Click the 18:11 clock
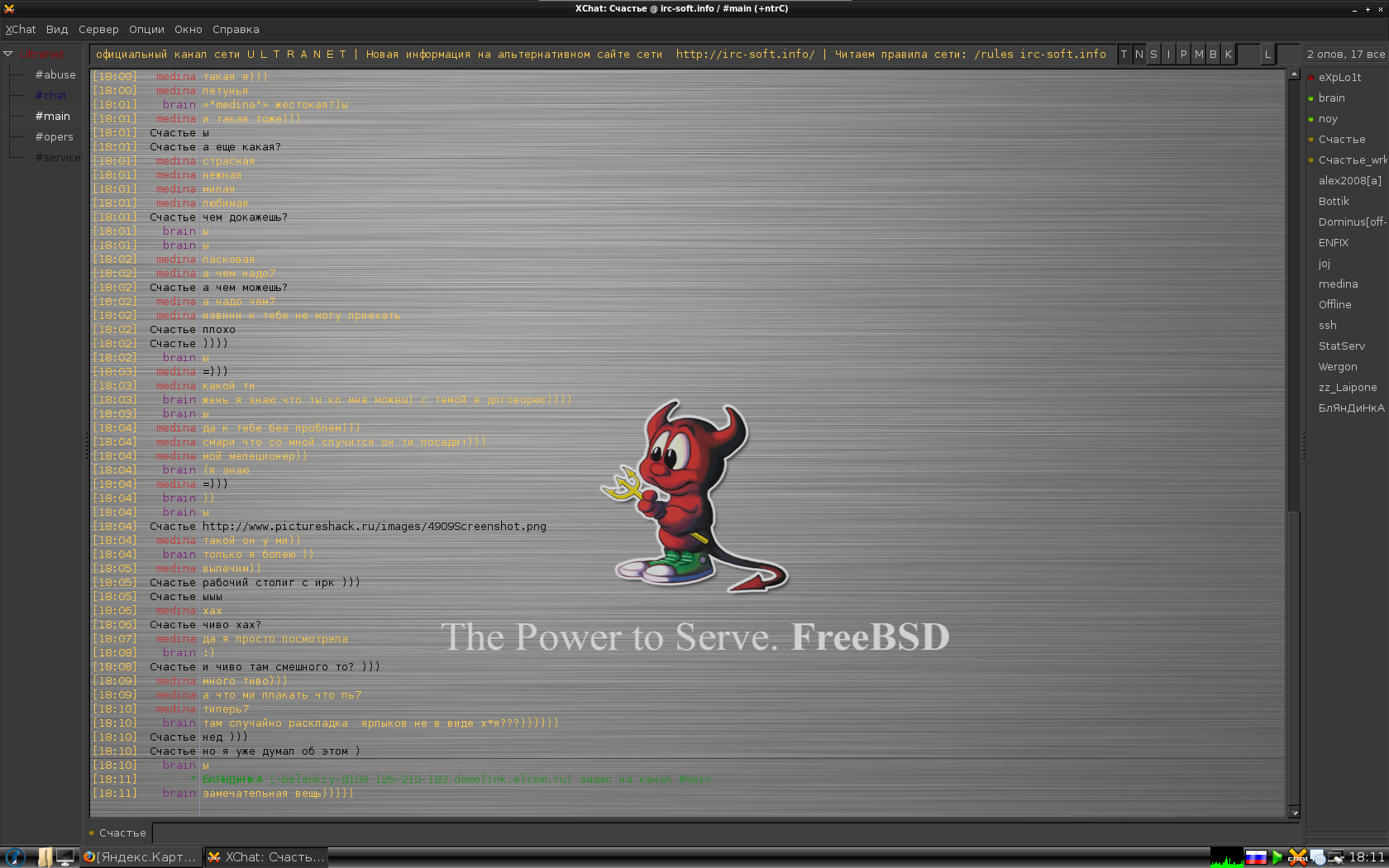 [1367, 857]
